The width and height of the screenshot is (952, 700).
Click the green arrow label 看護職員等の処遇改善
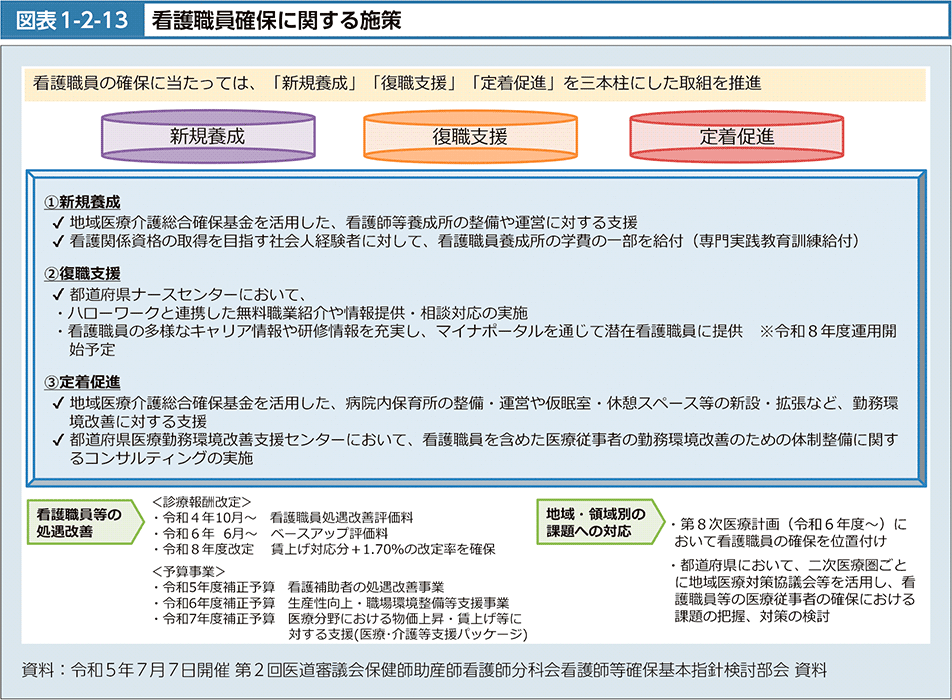click(86, 522)
